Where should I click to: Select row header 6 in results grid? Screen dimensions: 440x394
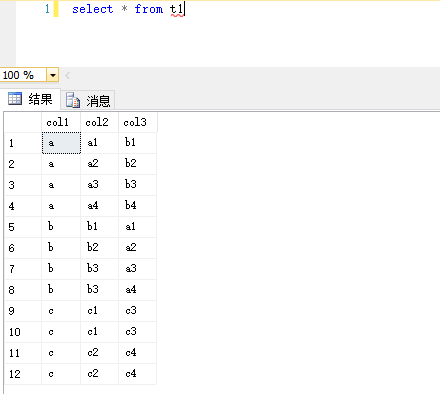point(23,248)
